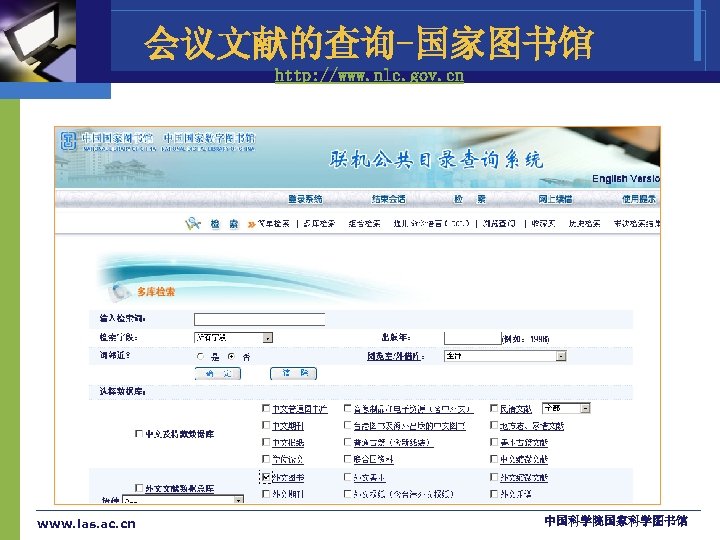Click the National Library logo icon

68,141
